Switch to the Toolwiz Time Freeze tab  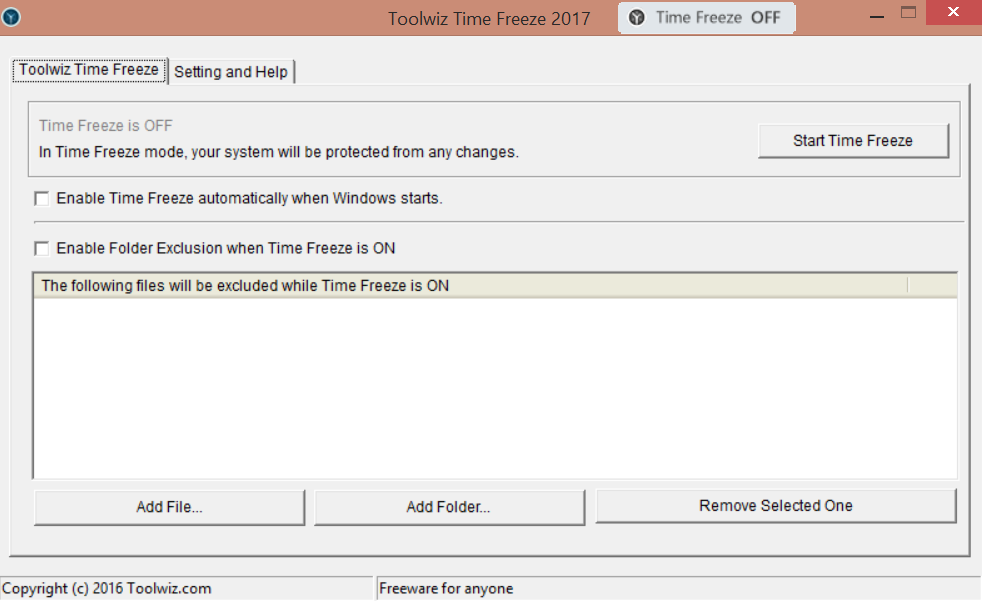88,70
